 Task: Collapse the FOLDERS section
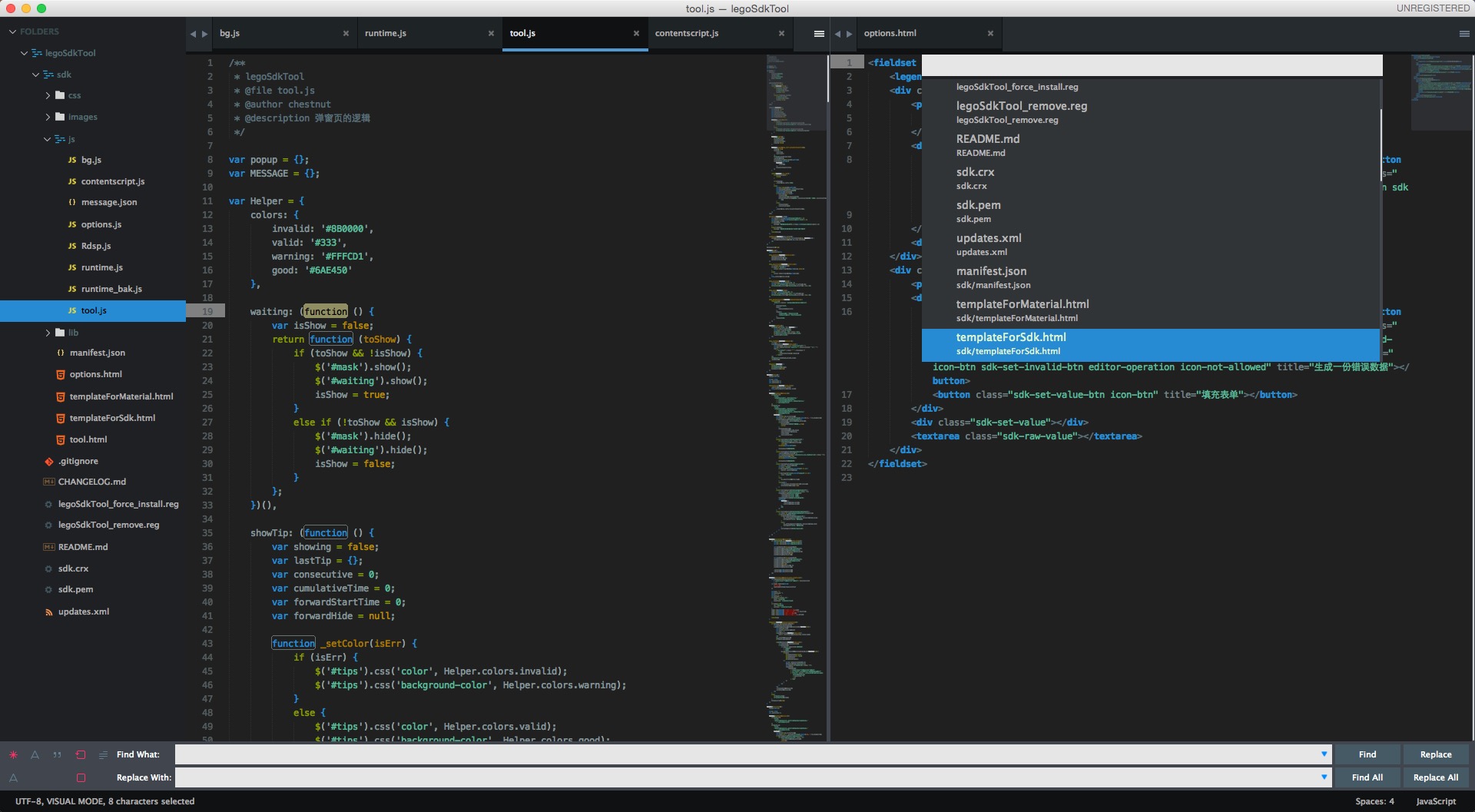pos(12,31)
